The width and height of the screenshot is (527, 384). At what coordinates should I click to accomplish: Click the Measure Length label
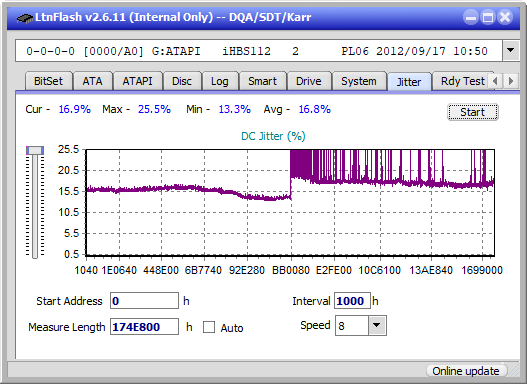tap(67, 327)
